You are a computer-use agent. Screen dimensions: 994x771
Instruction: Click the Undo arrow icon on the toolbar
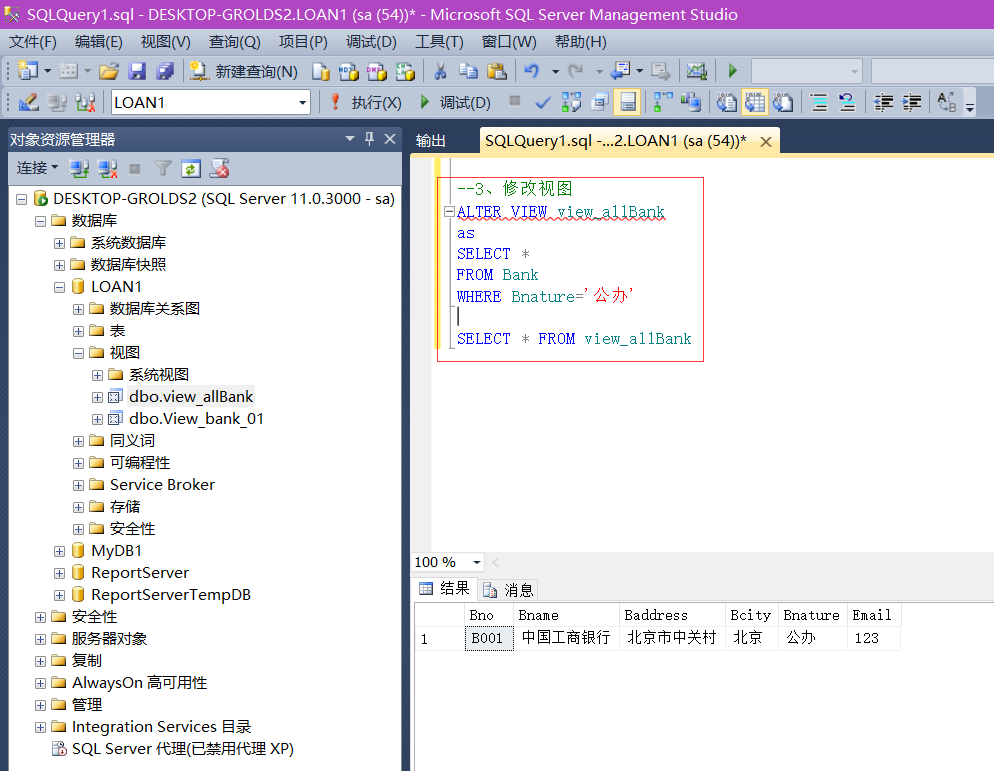click(531, 70)
